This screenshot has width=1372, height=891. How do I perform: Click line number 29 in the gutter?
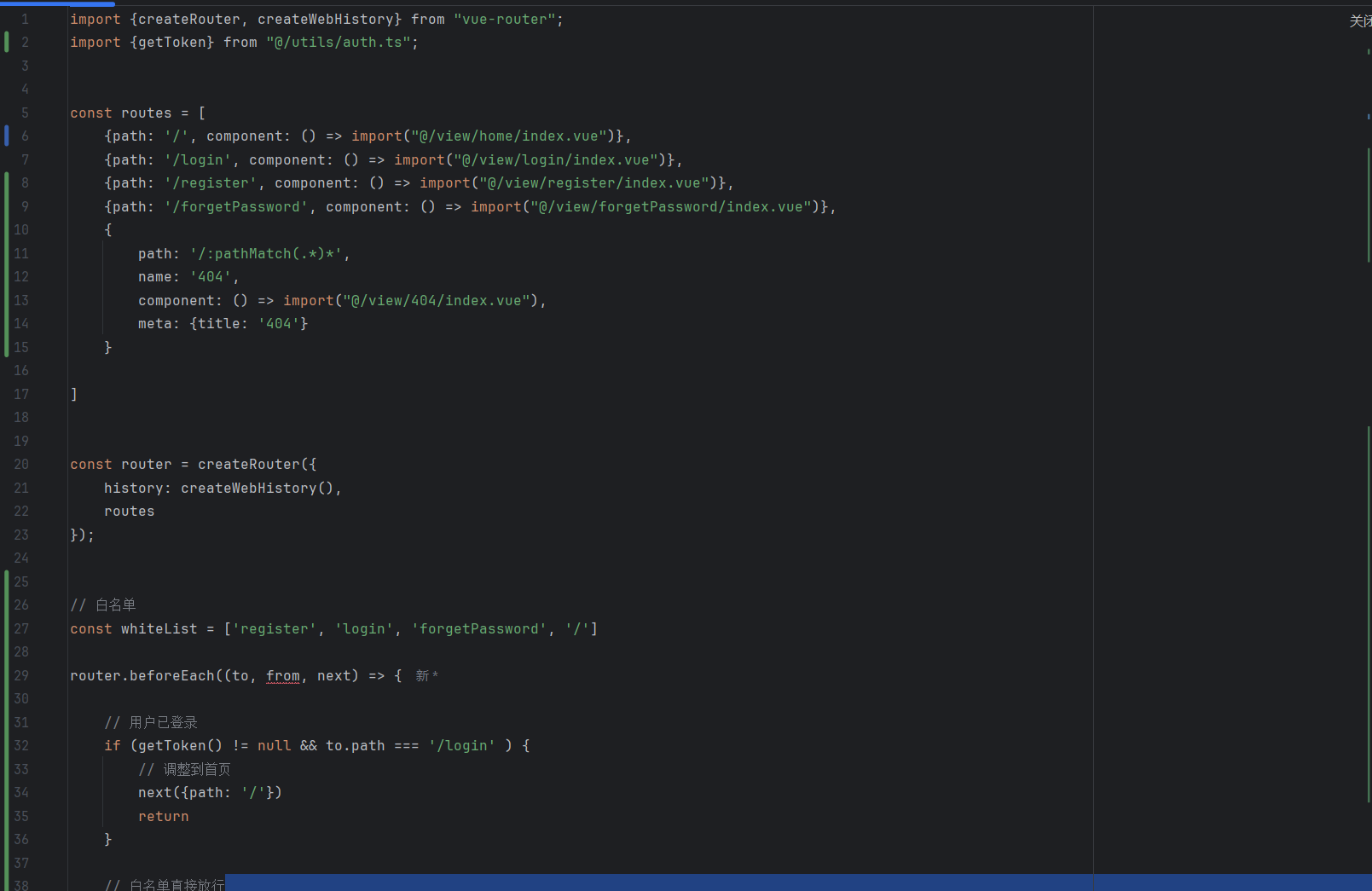tap(21, 676)
